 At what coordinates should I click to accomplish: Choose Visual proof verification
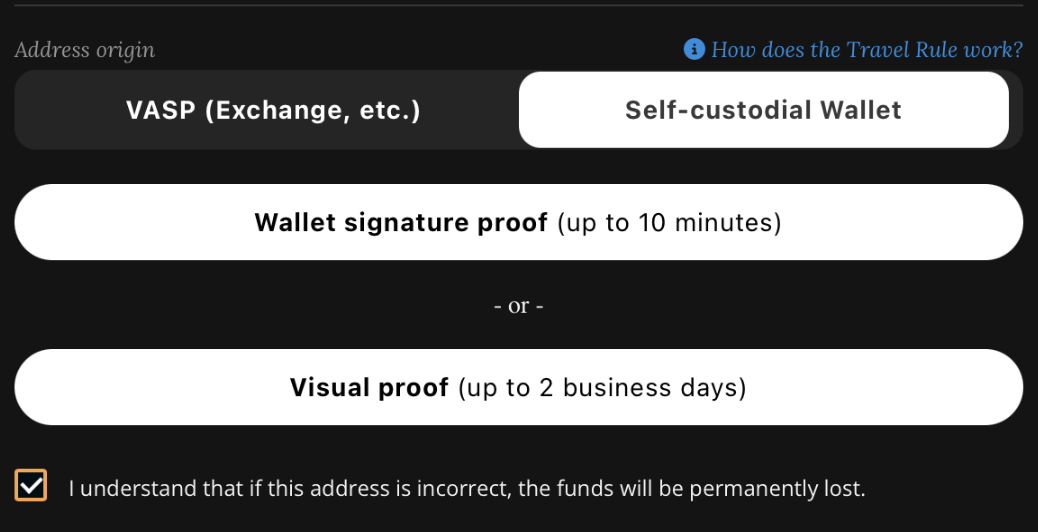coord(518,387)
